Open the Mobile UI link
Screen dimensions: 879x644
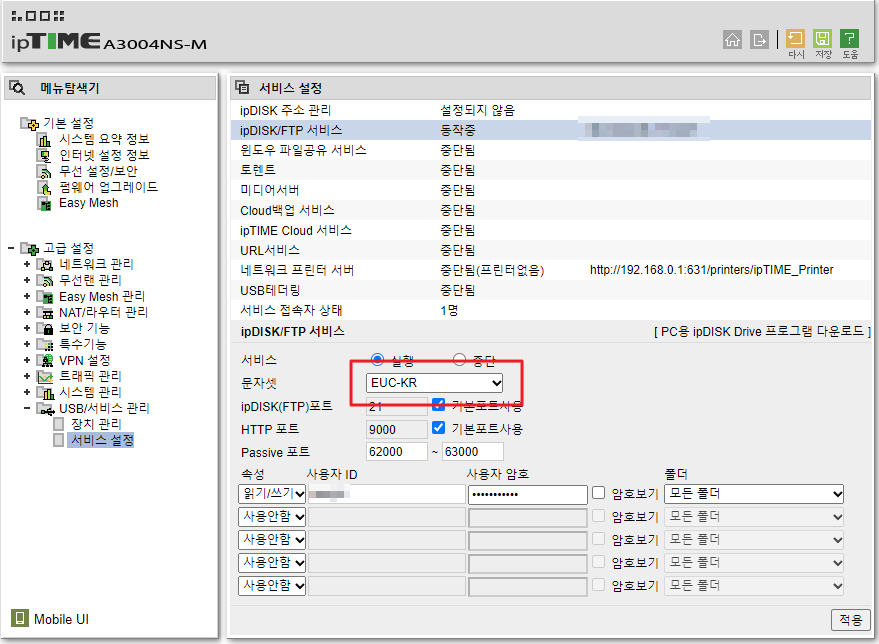click(x=61, y=619)
